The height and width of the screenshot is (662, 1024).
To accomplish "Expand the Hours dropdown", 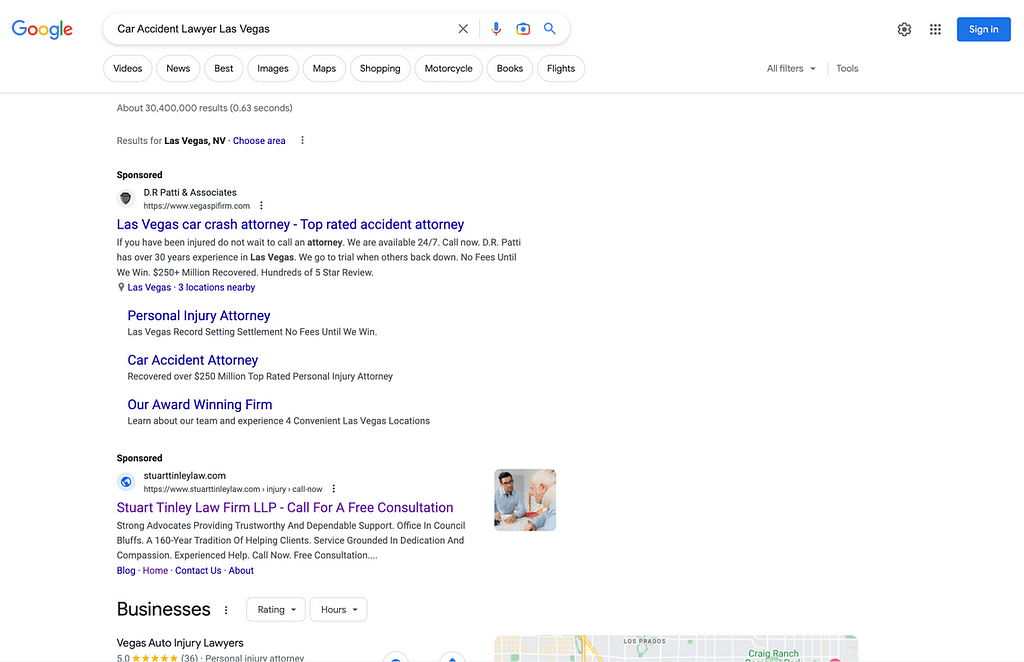I will click(338, 610).
